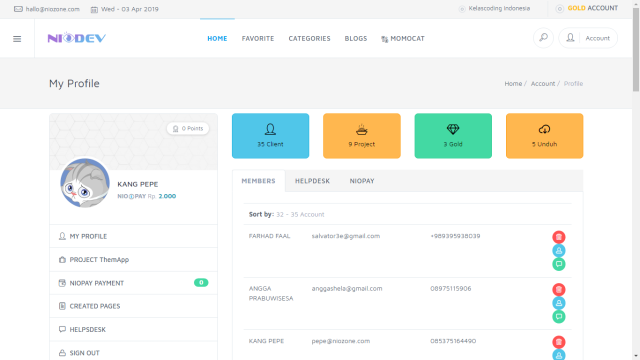Image resolution: width=640 pixels, height=360 pixels.
Task: Open Helpsdesk in sidebar
Action: 133,329
